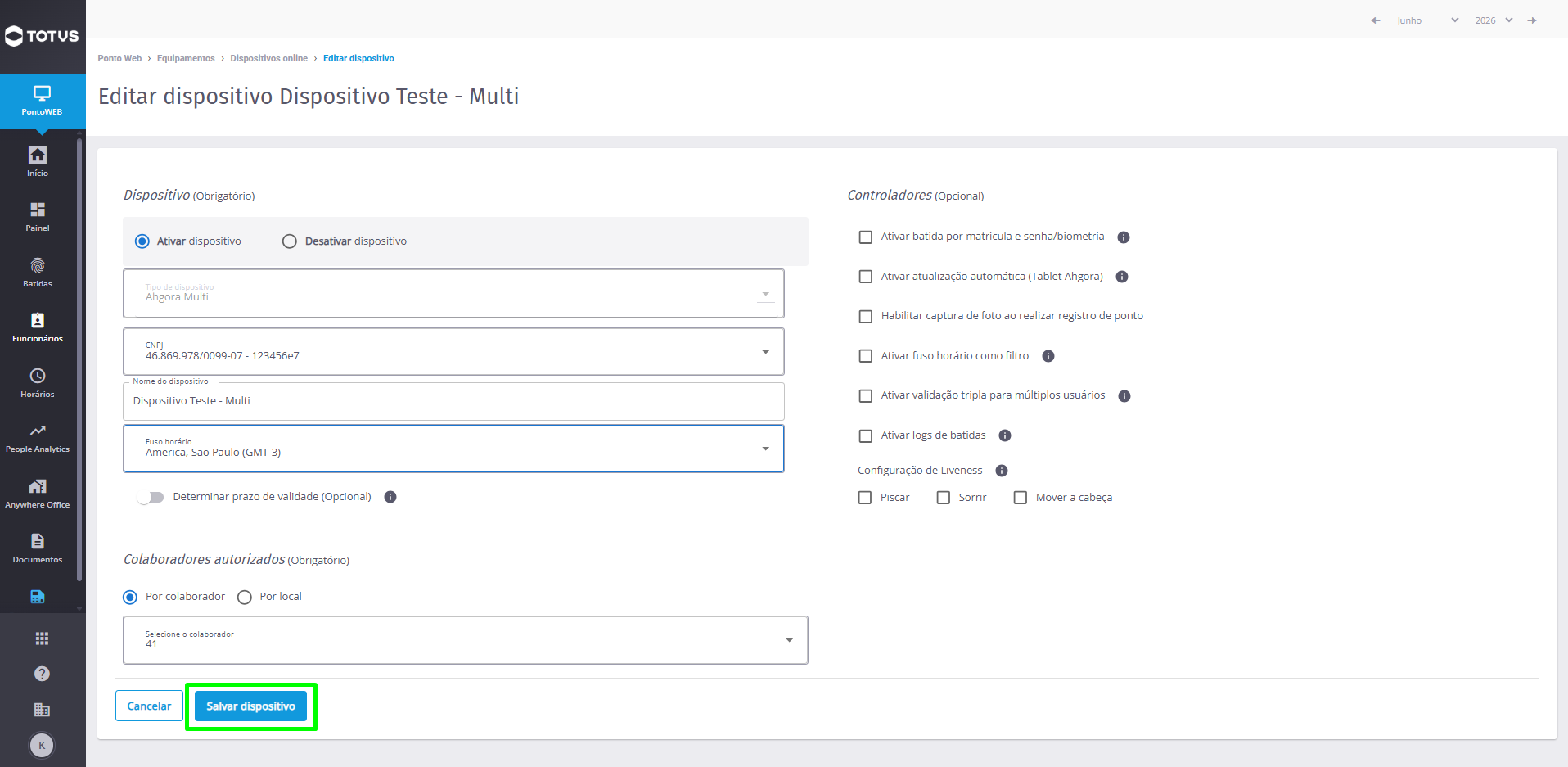
Task: Go to Ponto Web breadcrumb
Action: pos(119,58)
